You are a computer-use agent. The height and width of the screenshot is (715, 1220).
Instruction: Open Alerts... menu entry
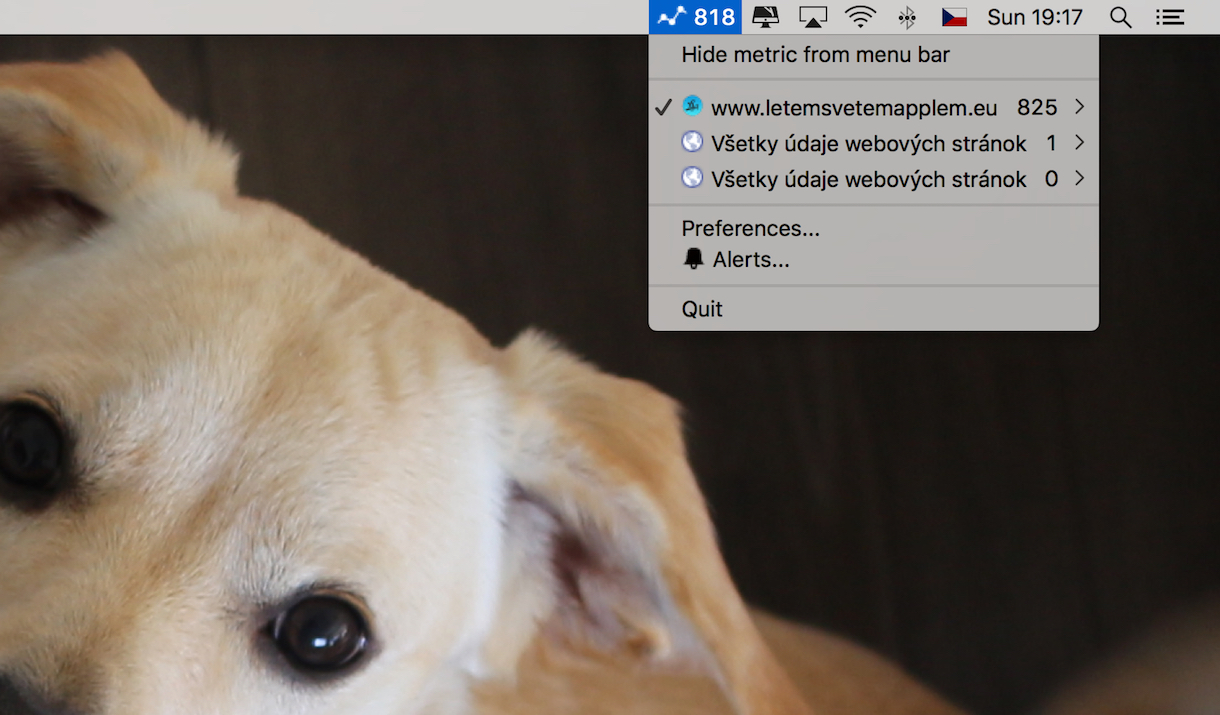coord(874,260)
